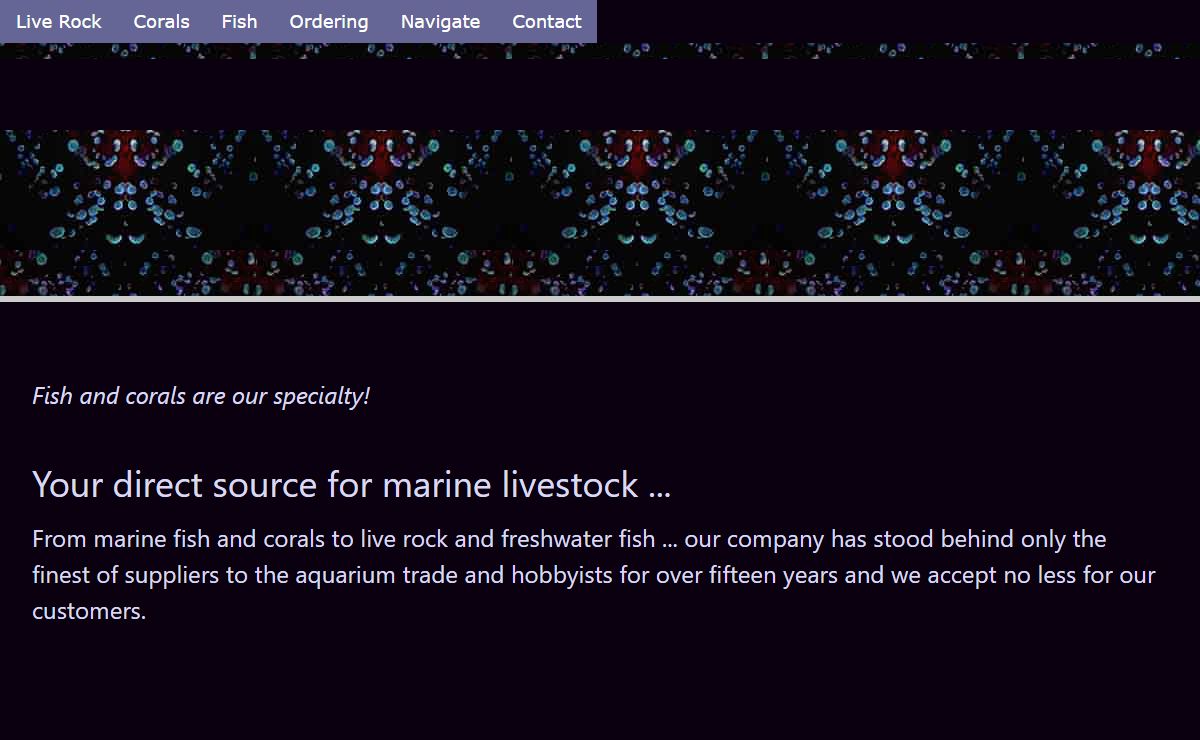The height and width of the screenshot is (740, 1200).
Task: Click the italic 'Fish and corals' tagline
Action: 201,396
